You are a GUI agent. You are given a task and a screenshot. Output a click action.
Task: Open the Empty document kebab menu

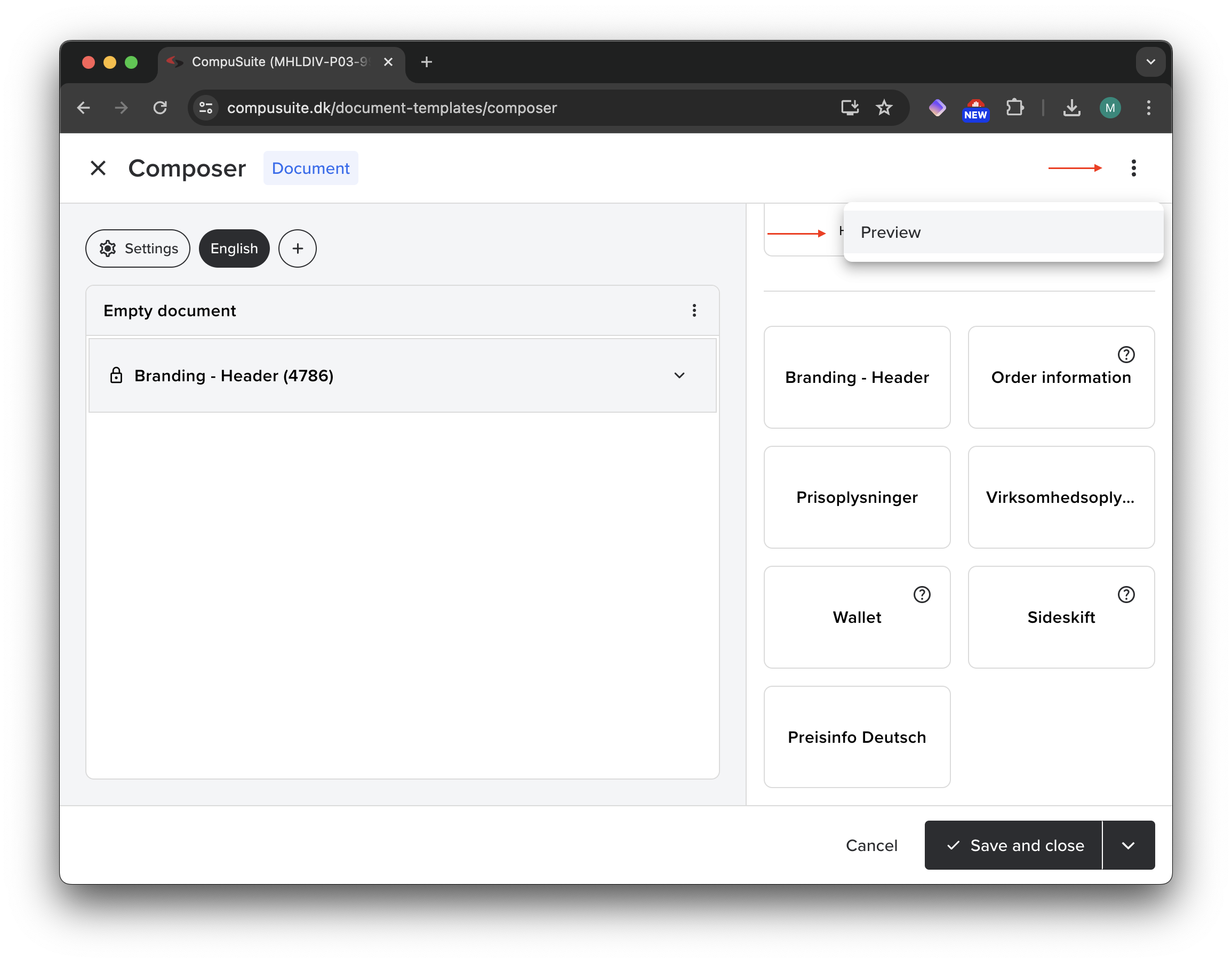coord(694,310)
